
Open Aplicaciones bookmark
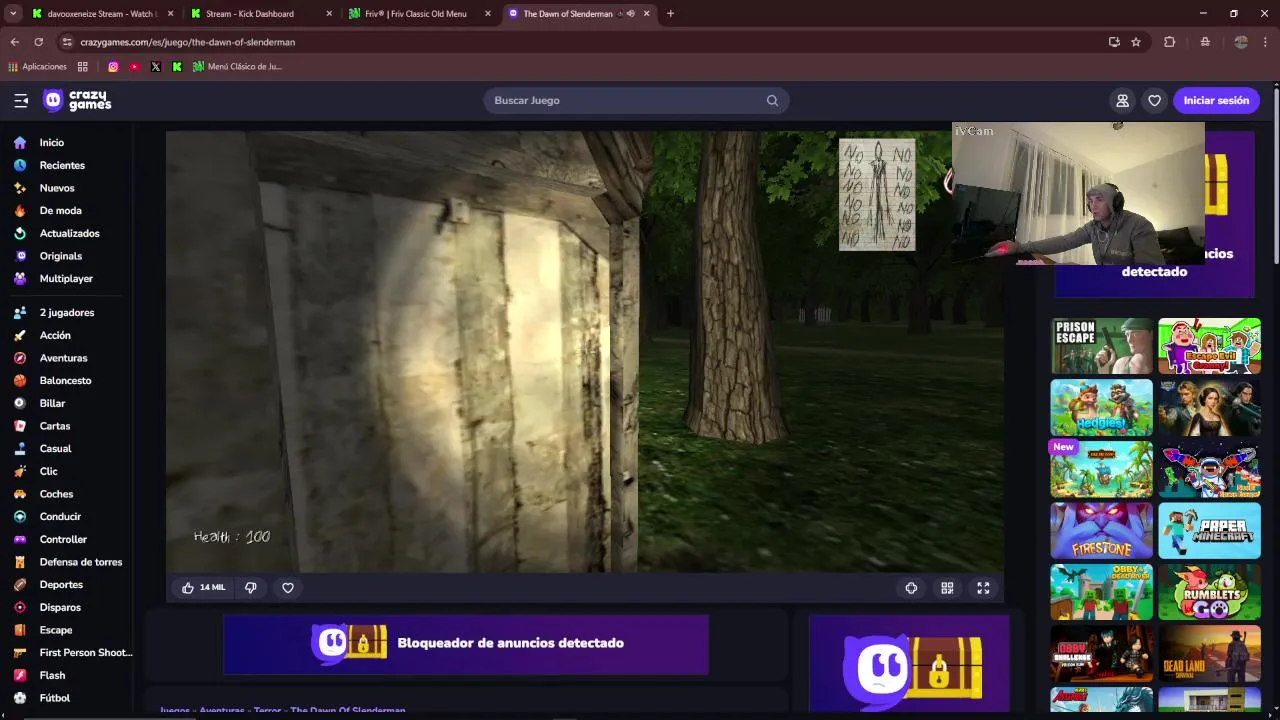pos(38,67)
